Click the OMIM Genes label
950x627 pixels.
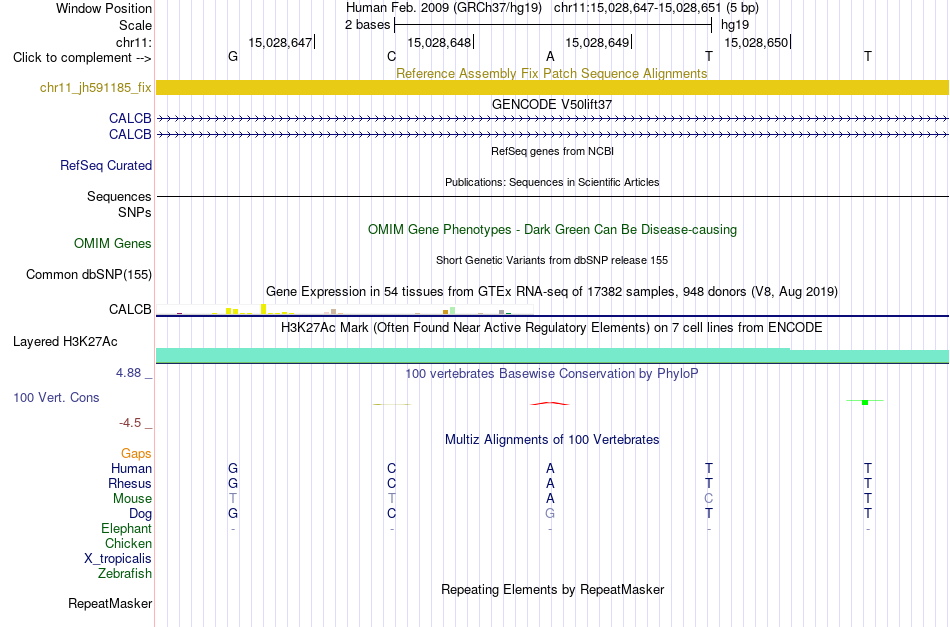tap(113, 244)
